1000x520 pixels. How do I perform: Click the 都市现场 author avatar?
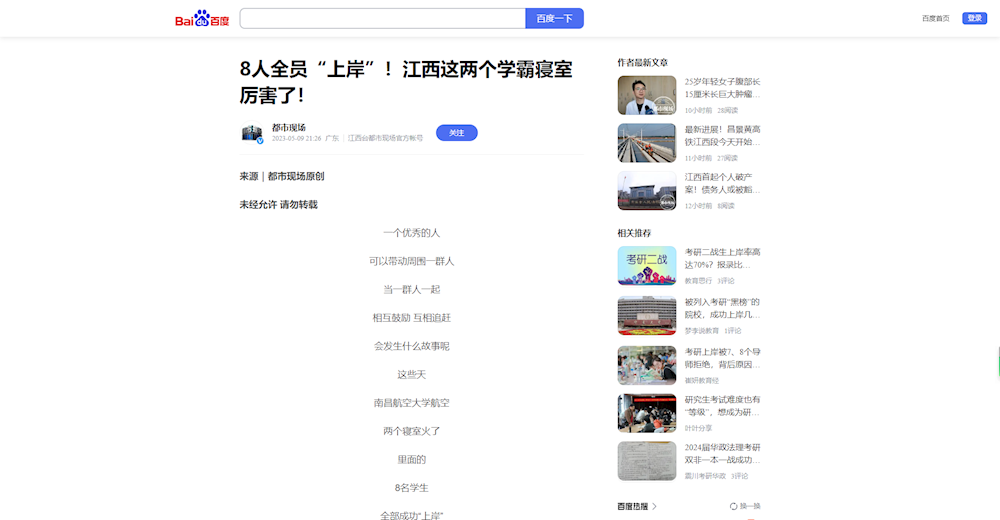(x=252, y=134)
